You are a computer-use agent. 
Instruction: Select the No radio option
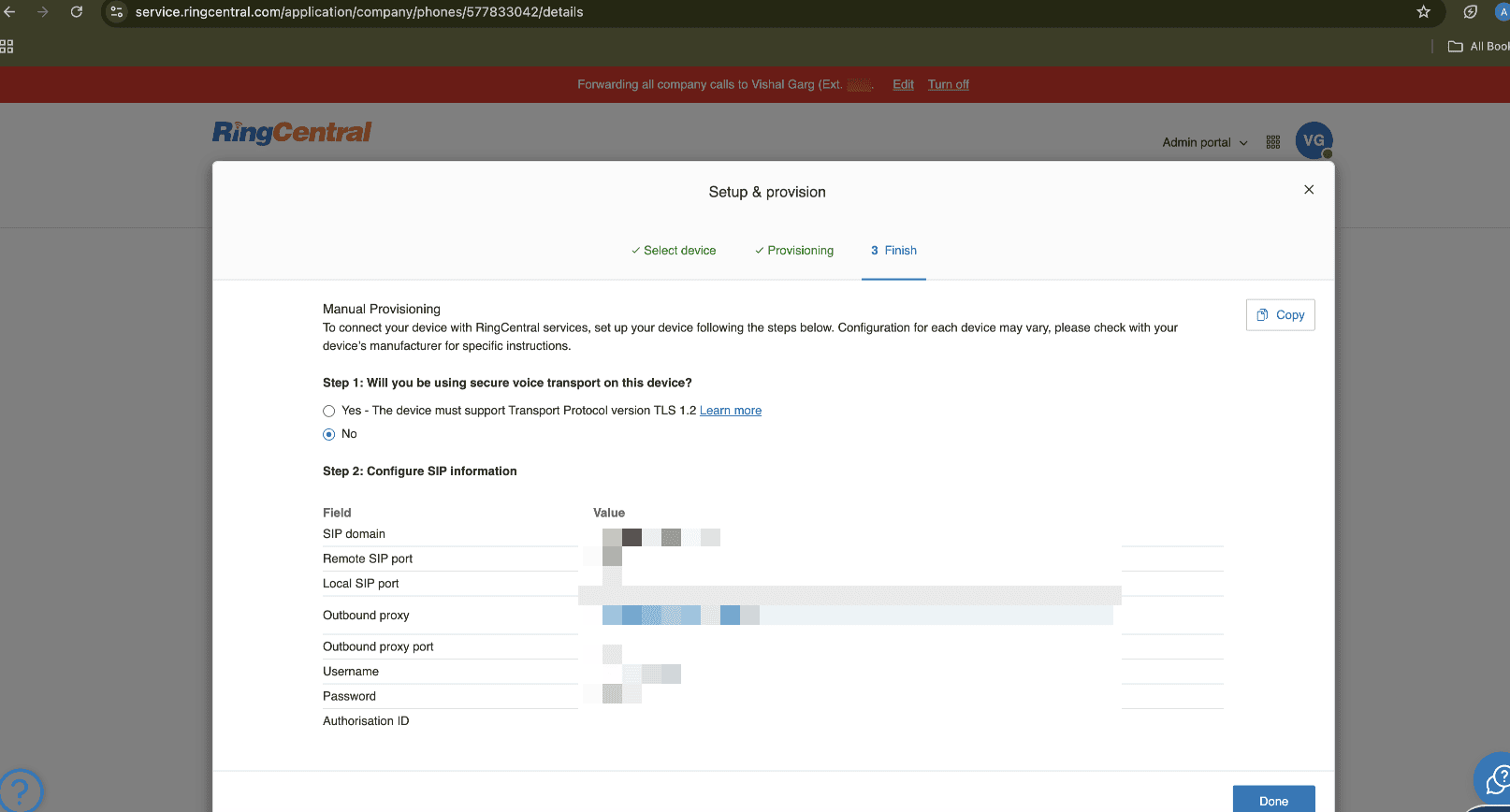329,434
